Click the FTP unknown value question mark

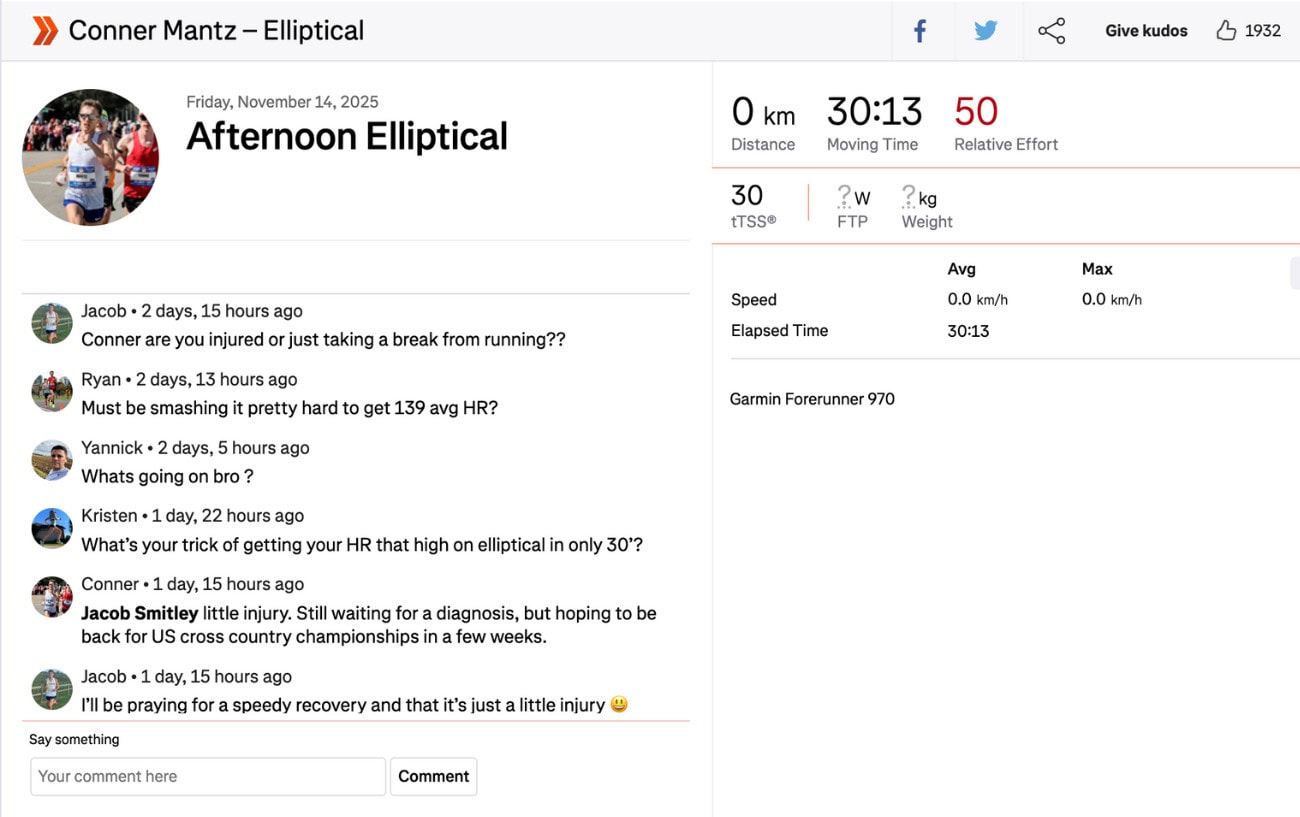tap(843, 196)
